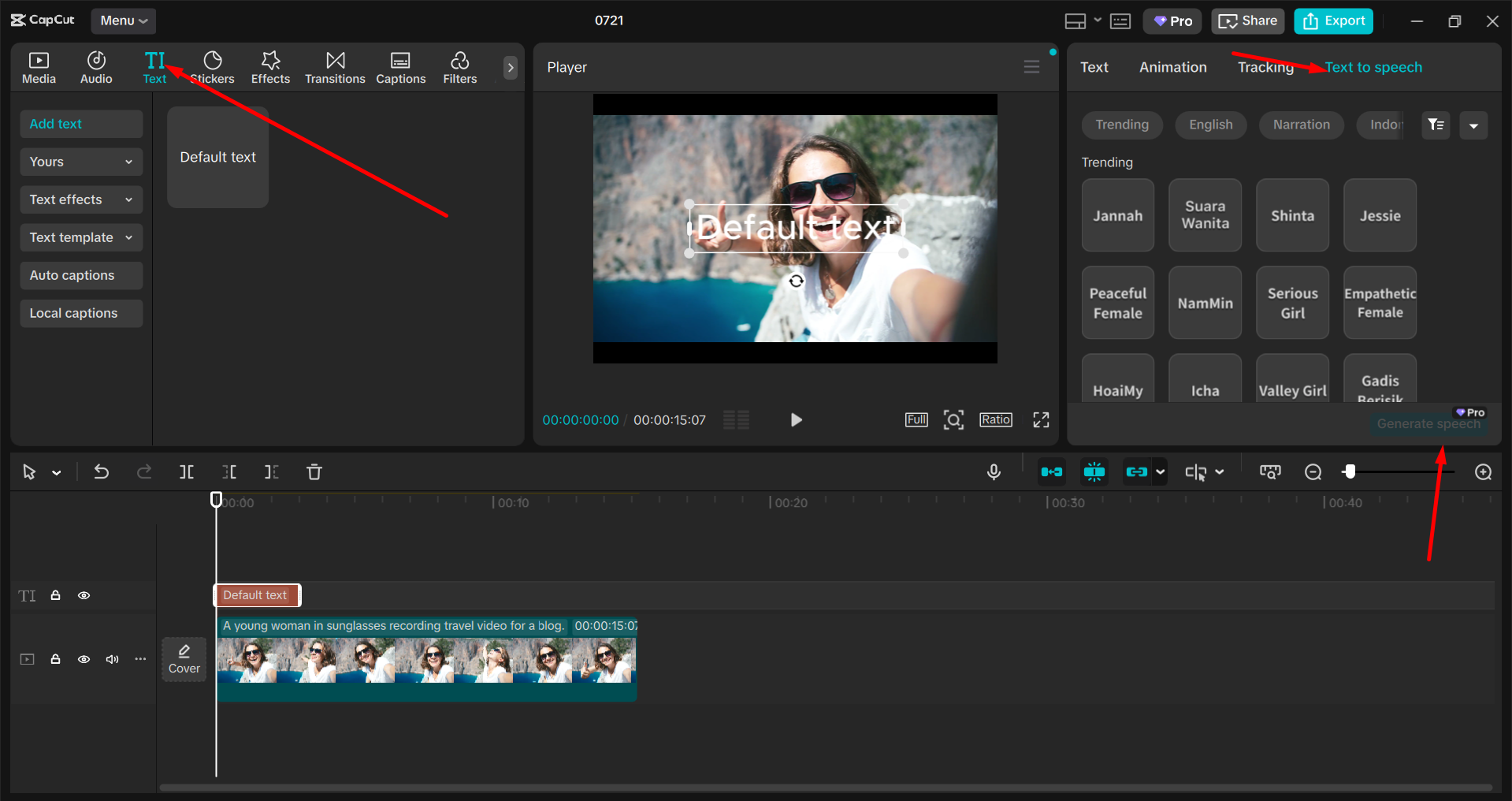Hide the text track with eye icon
Image resolution: width=1512 pixels, height=801 pixels.
(84, 596)
